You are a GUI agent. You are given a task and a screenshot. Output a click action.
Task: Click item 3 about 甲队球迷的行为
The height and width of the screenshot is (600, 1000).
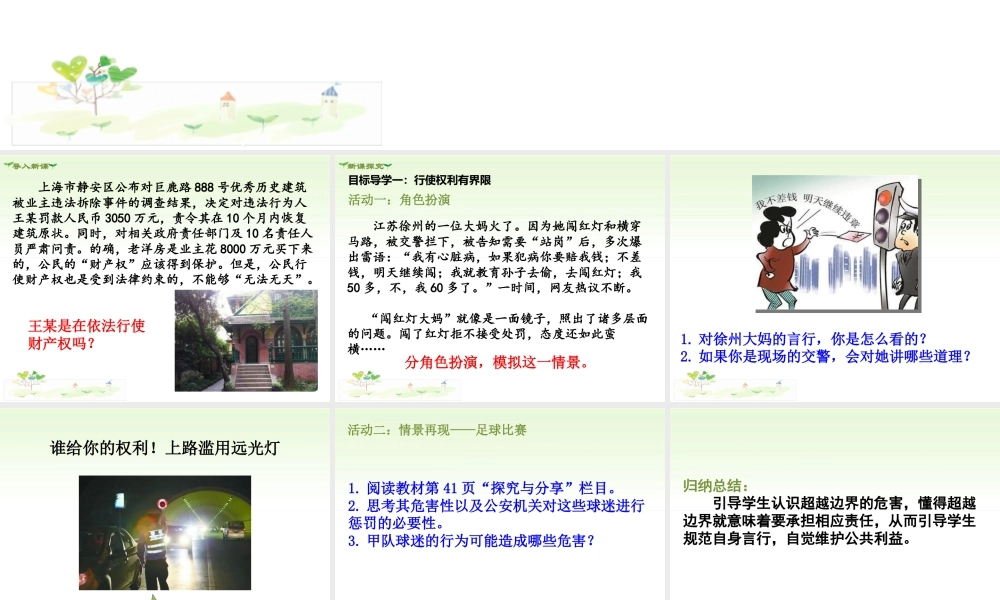472,541
